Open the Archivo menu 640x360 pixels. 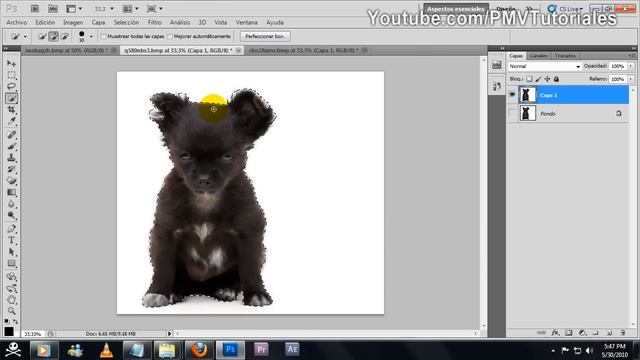point(17,22)
